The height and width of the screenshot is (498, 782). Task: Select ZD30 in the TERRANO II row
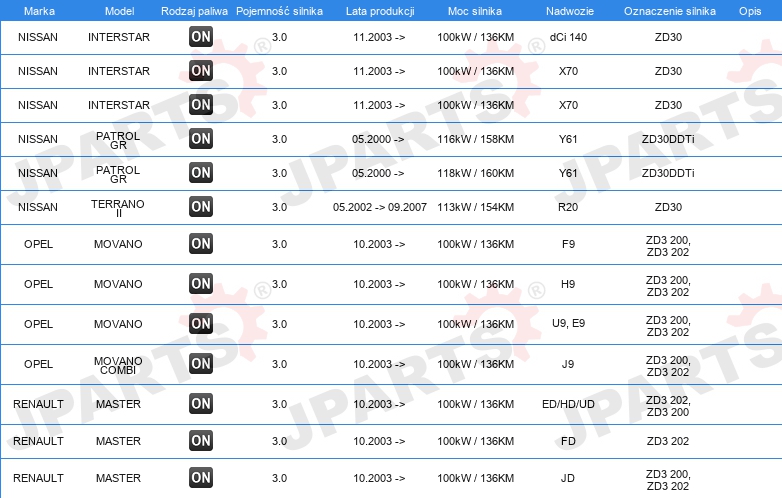click(x=668, y=207)
